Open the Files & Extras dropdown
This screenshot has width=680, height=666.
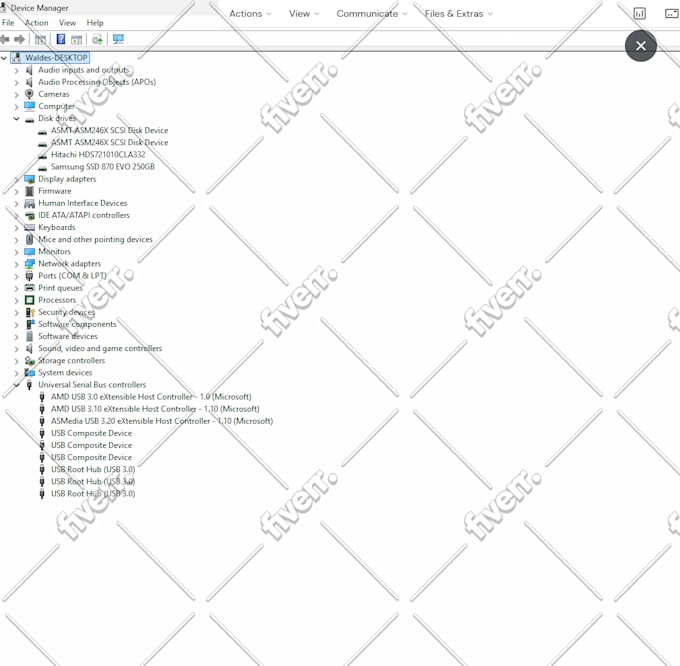[459, 14]
